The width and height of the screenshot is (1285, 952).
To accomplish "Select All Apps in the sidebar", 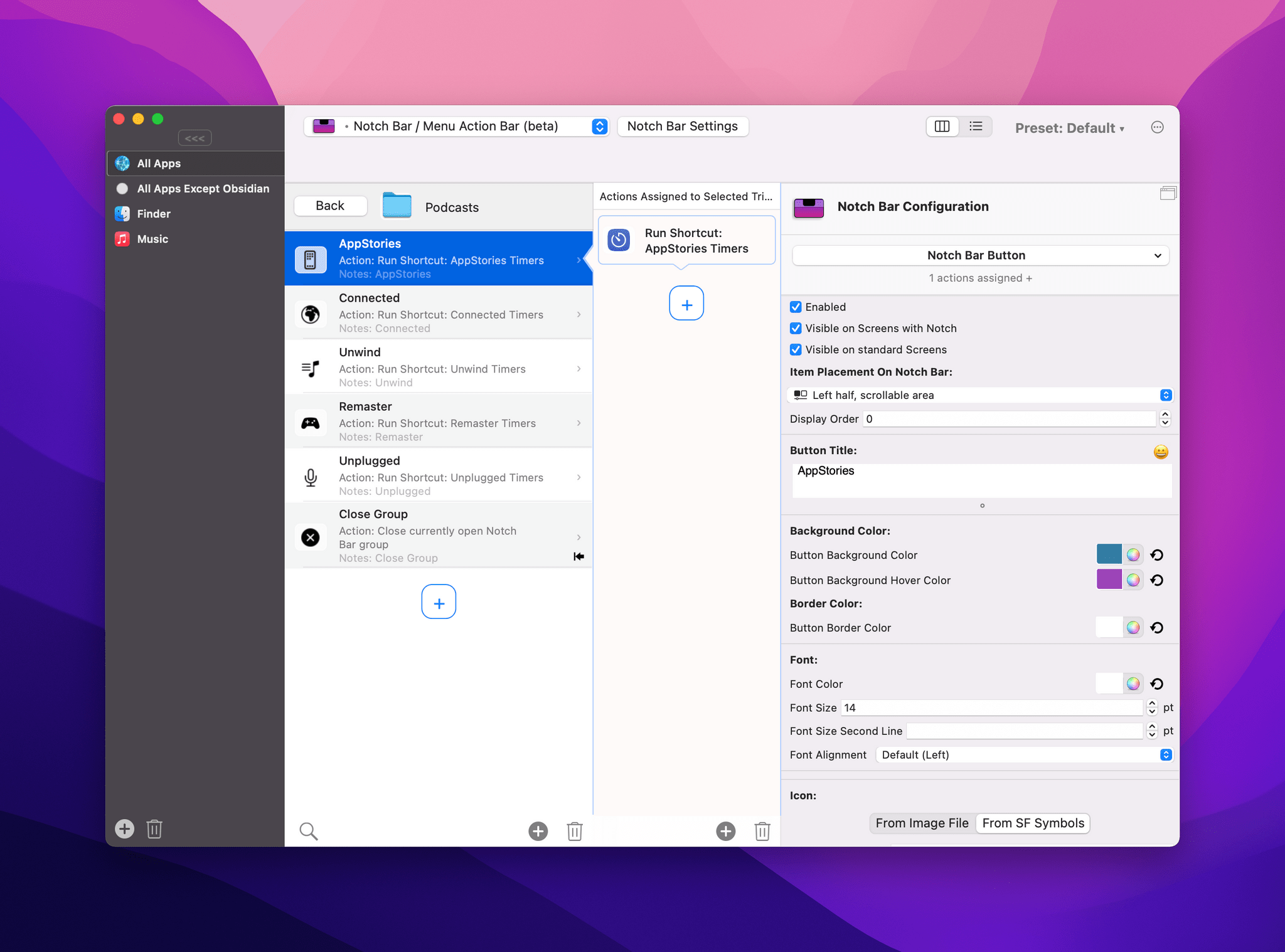I will (x=195, y=163).
